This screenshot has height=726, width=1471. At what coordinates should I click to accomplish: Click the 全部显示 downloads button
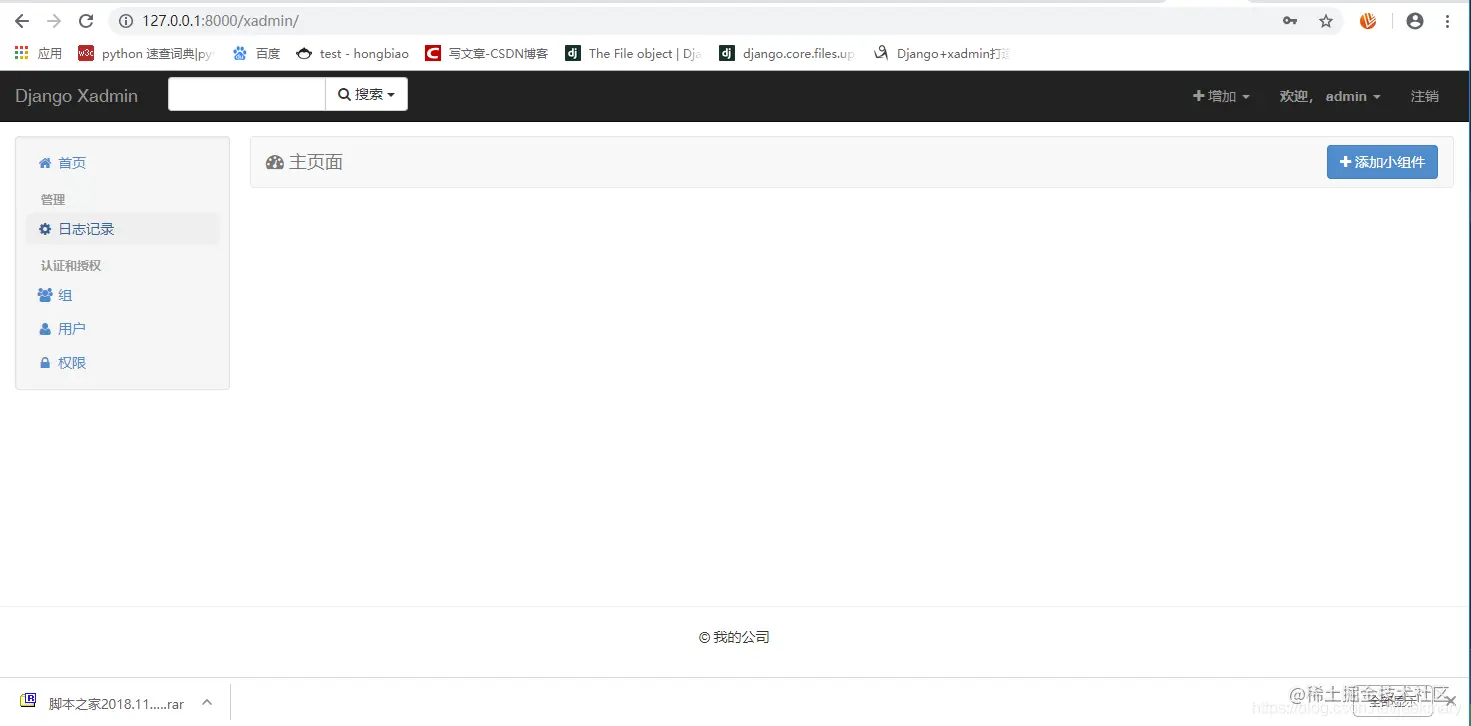[1393, 702]
